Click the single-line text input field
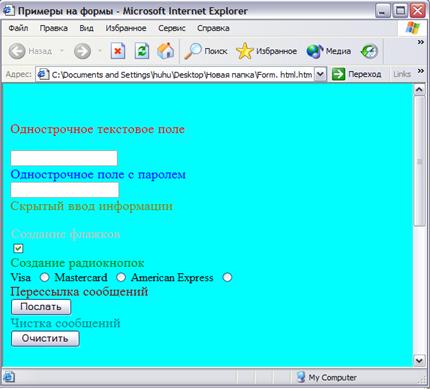This screenshot has height=389, width=430. [x=64, y=158]
